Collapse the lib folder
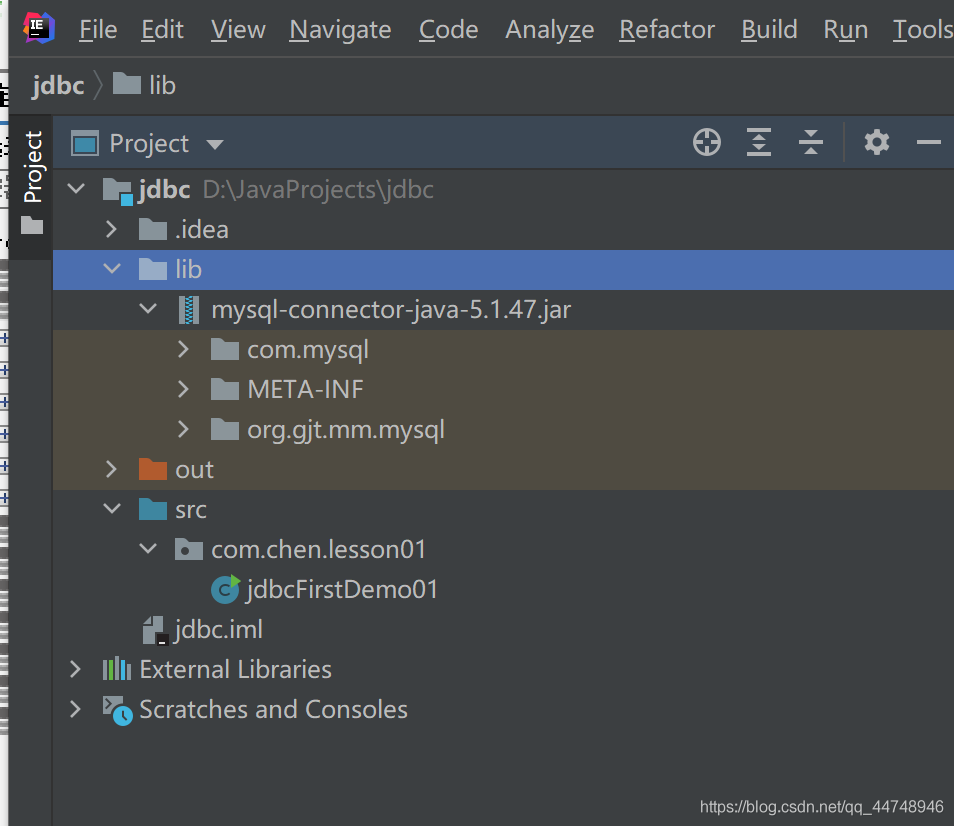This screenshot has width=954, height=826. point(112,268)
